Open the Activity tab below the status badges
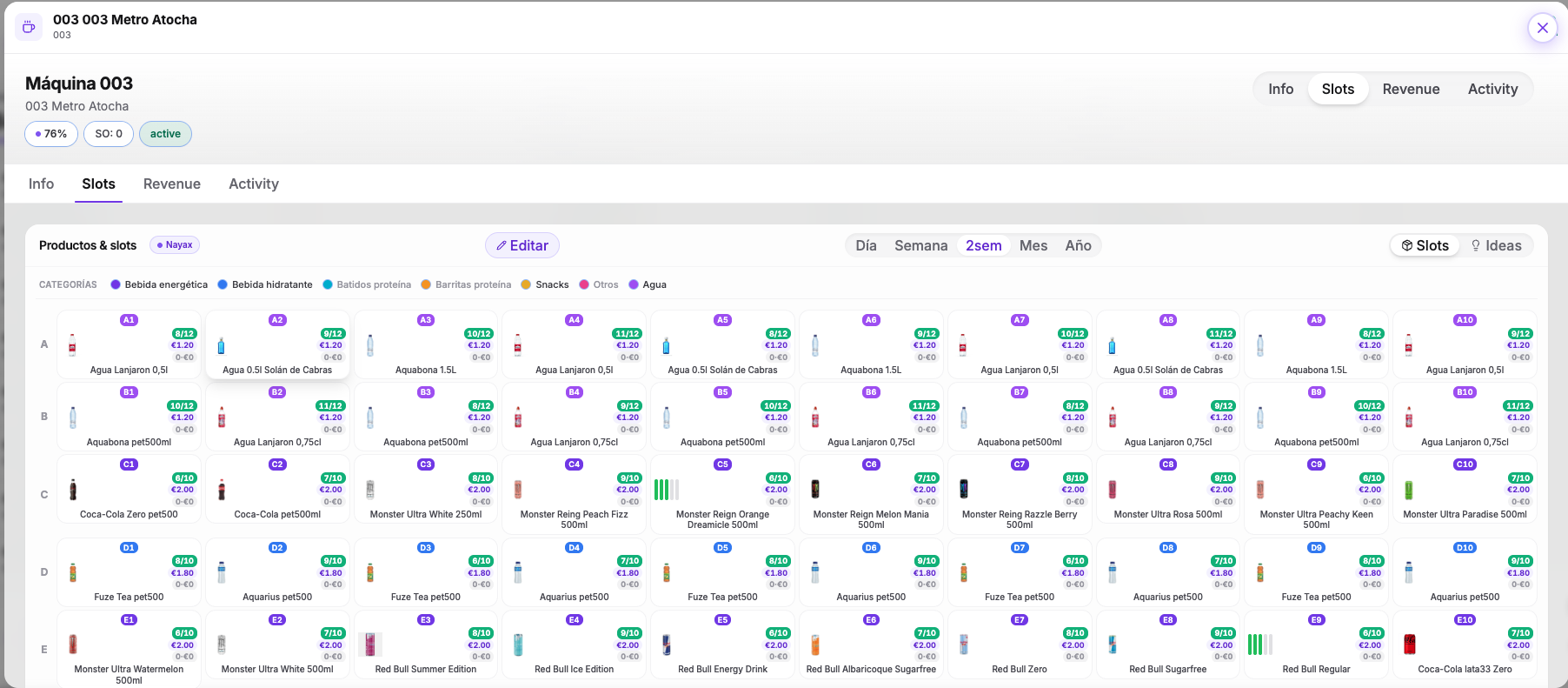This screenshot has height=688, width=1568. (x=254, y=184)
